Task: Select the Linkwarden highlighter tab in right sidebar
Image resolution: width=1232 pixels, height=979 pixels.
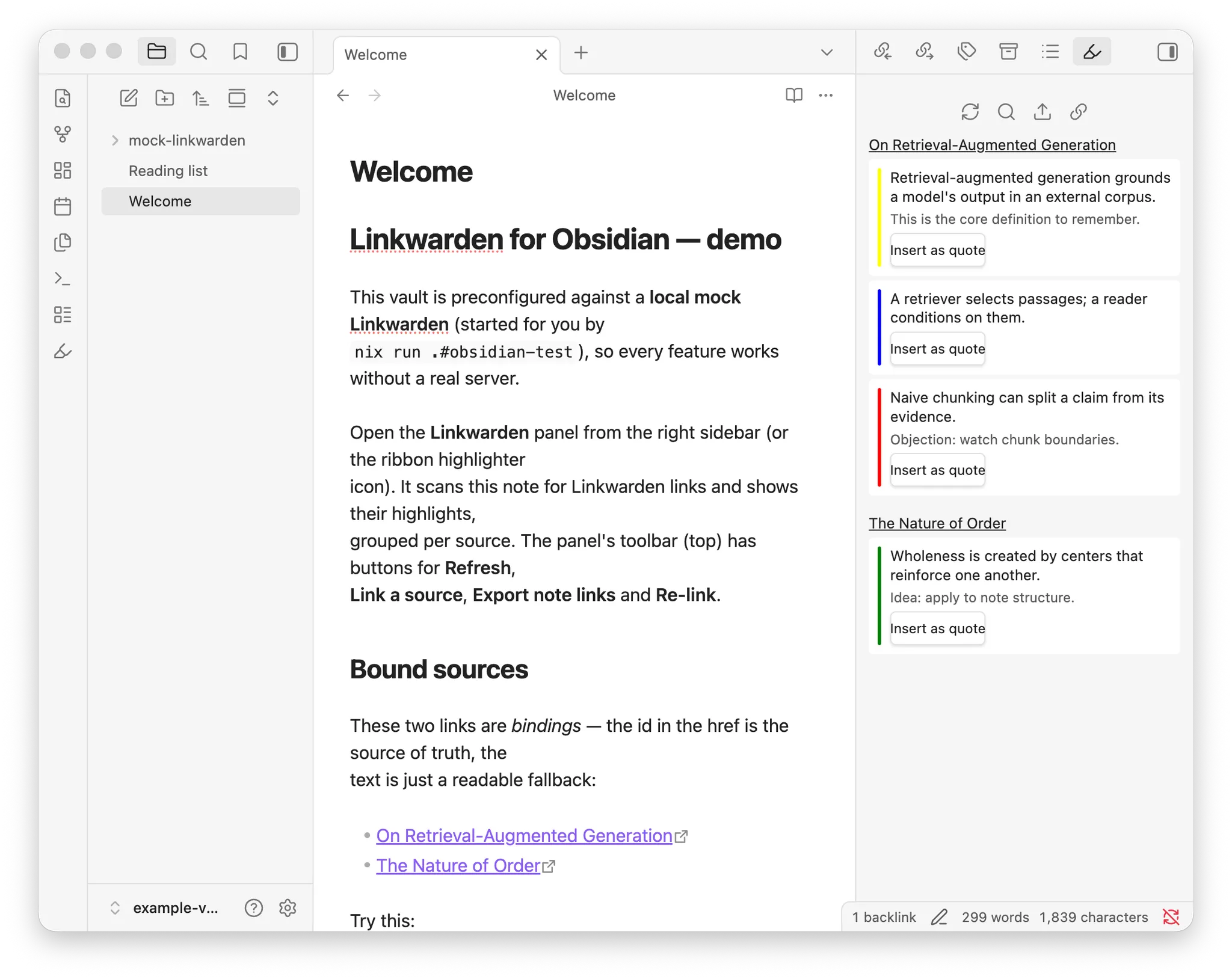Action: tap(1092, 52)
